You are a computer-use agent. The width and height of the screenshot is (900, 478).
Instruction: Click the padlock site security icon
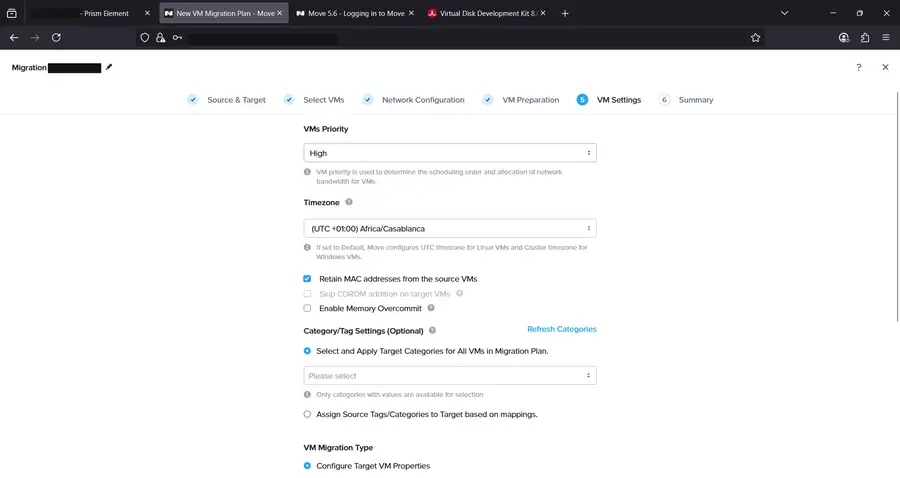[x=161, y=37]
